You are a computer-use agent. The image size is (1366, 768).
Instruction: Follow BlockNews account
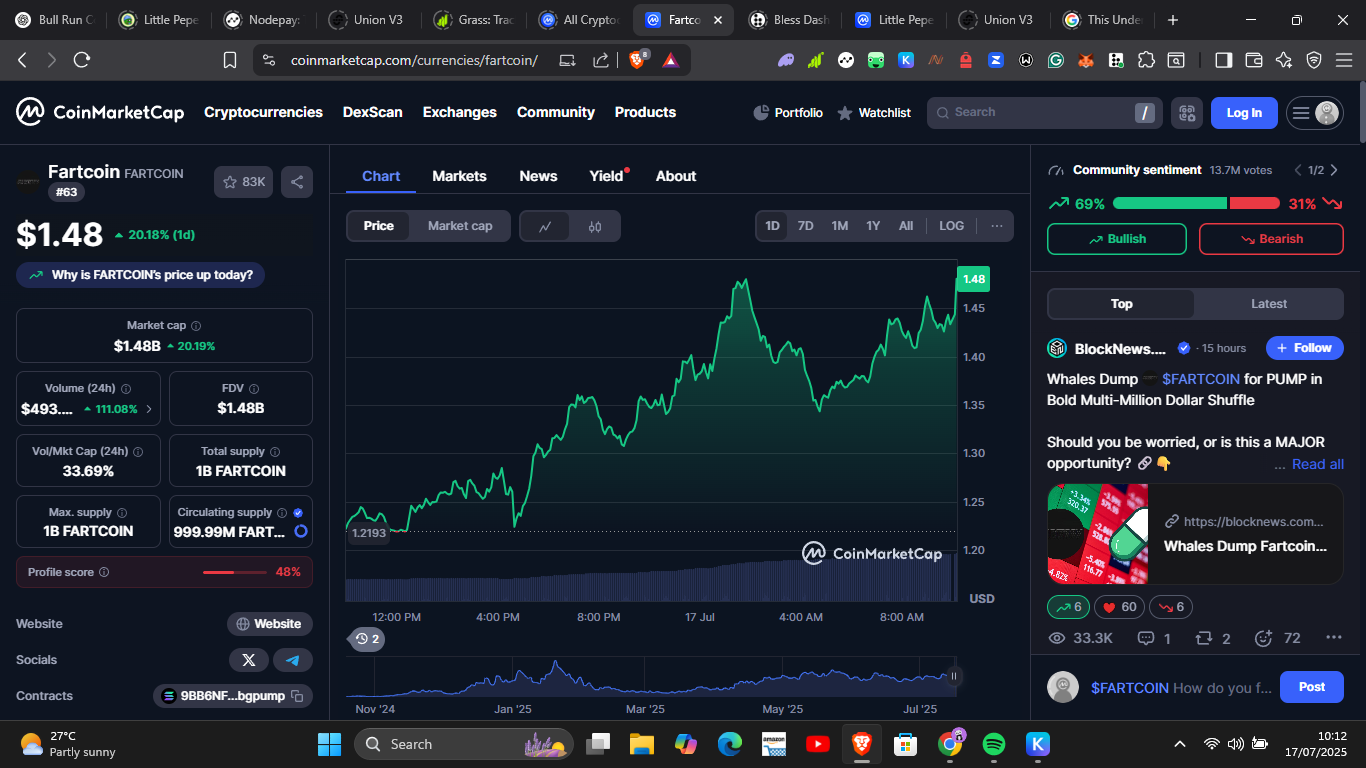(1305, 348)
